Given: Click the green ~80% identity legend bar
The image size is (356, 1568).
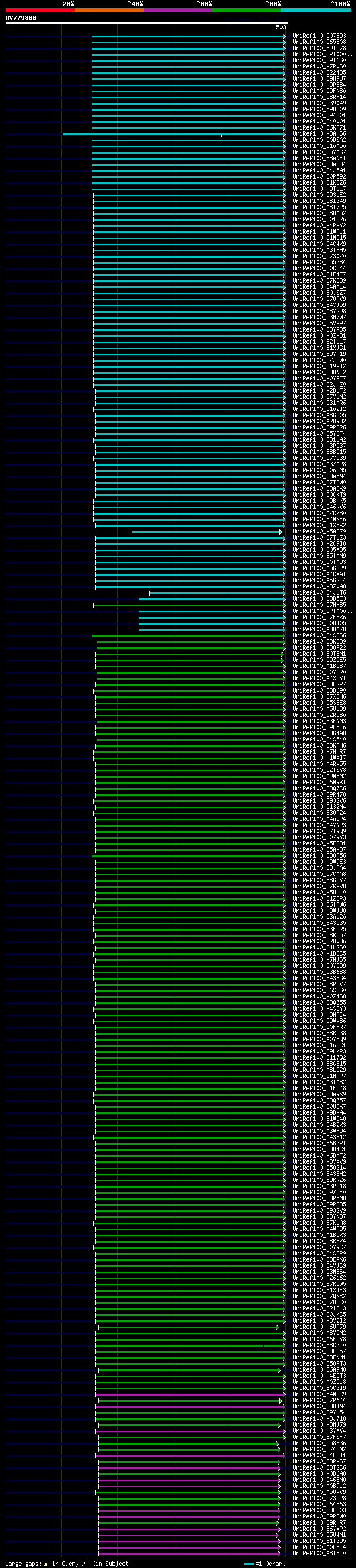Looking at the screenshot, I should tap(247, 10).
